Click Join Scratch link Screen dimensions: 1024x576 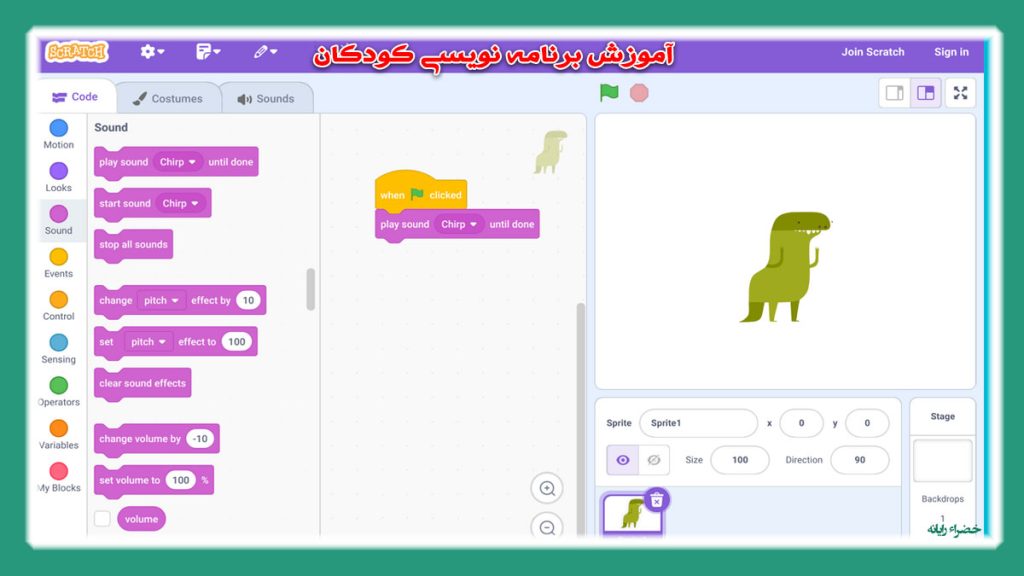tap(872, 52)
